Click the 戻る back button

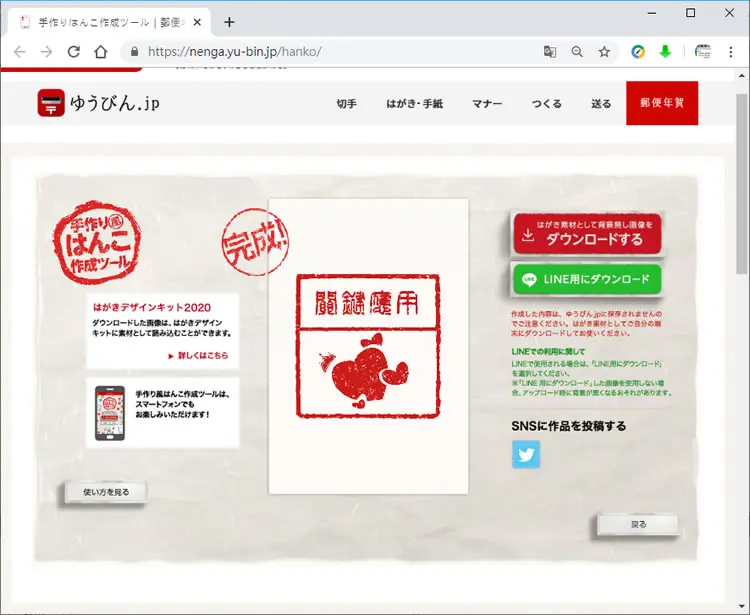pos(638,524)
